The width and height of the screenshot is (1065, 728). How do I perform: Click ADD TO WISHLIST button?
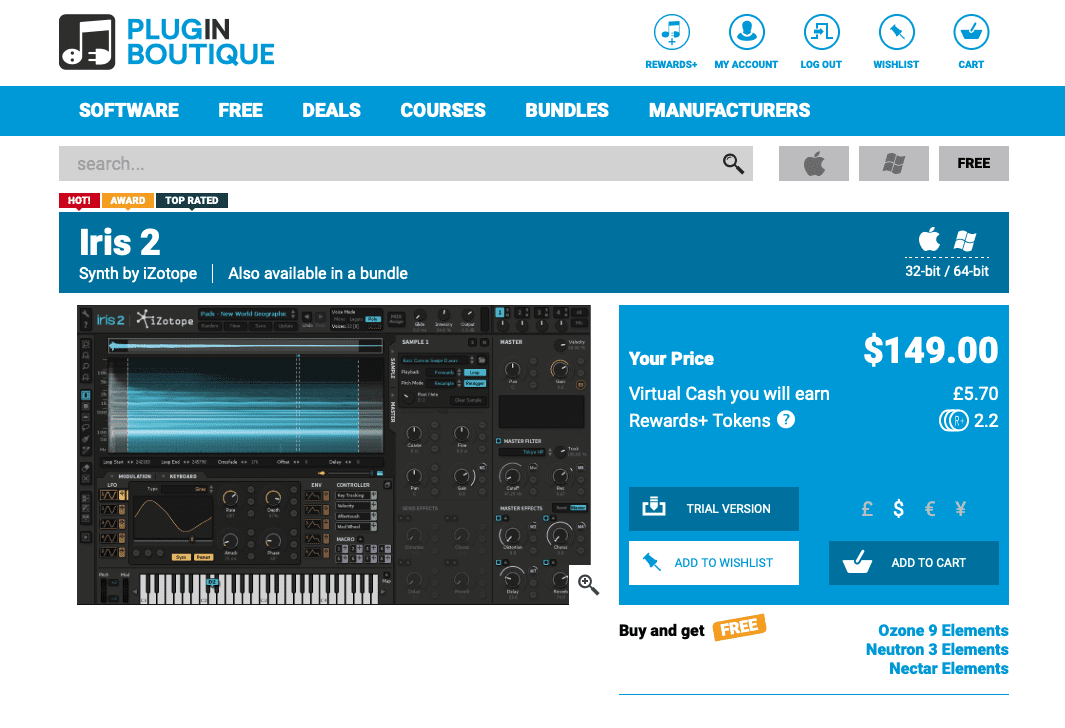[714, 563]
